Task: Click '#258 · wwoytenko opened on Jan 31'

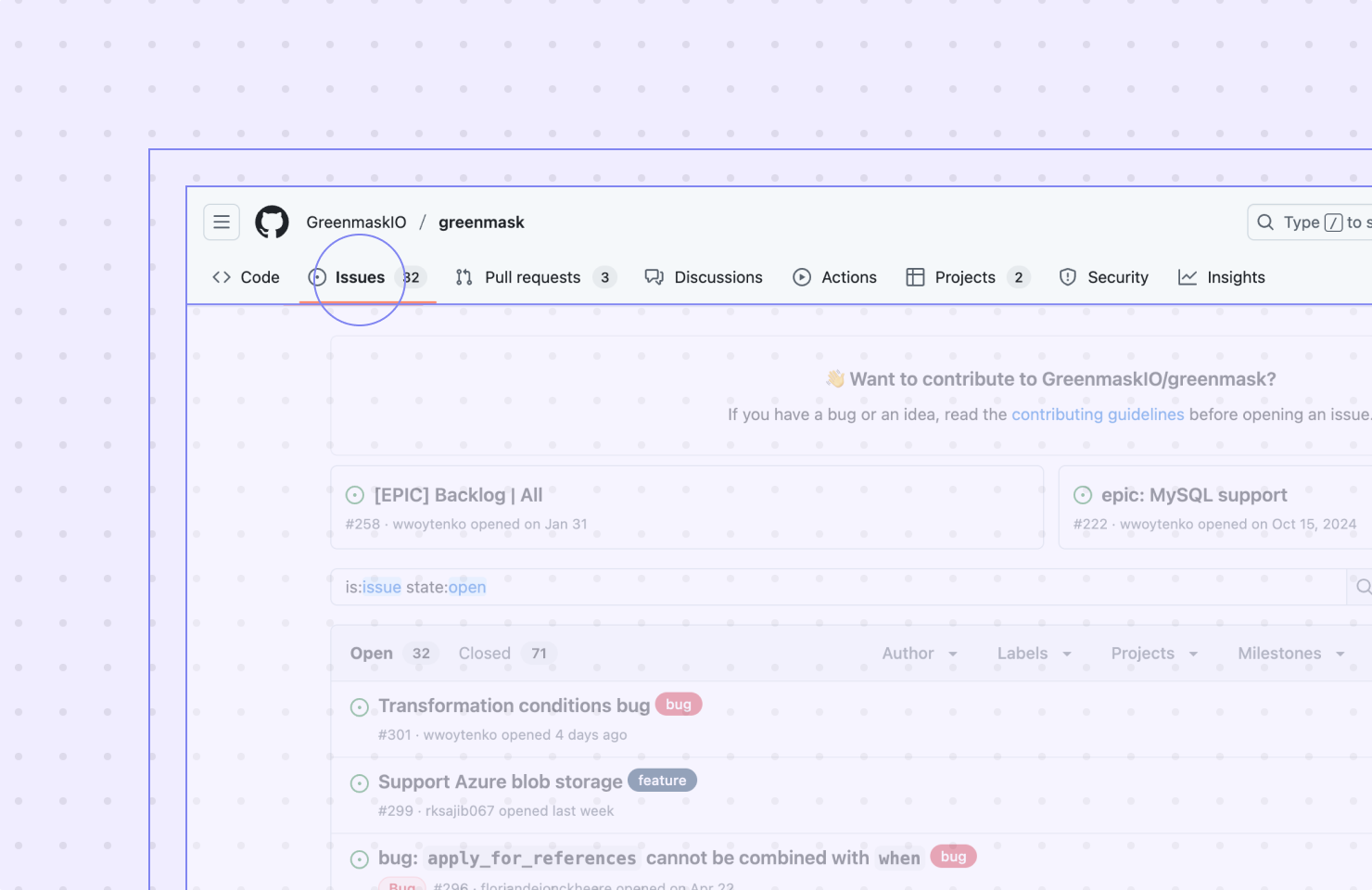Action: point(466,525)
